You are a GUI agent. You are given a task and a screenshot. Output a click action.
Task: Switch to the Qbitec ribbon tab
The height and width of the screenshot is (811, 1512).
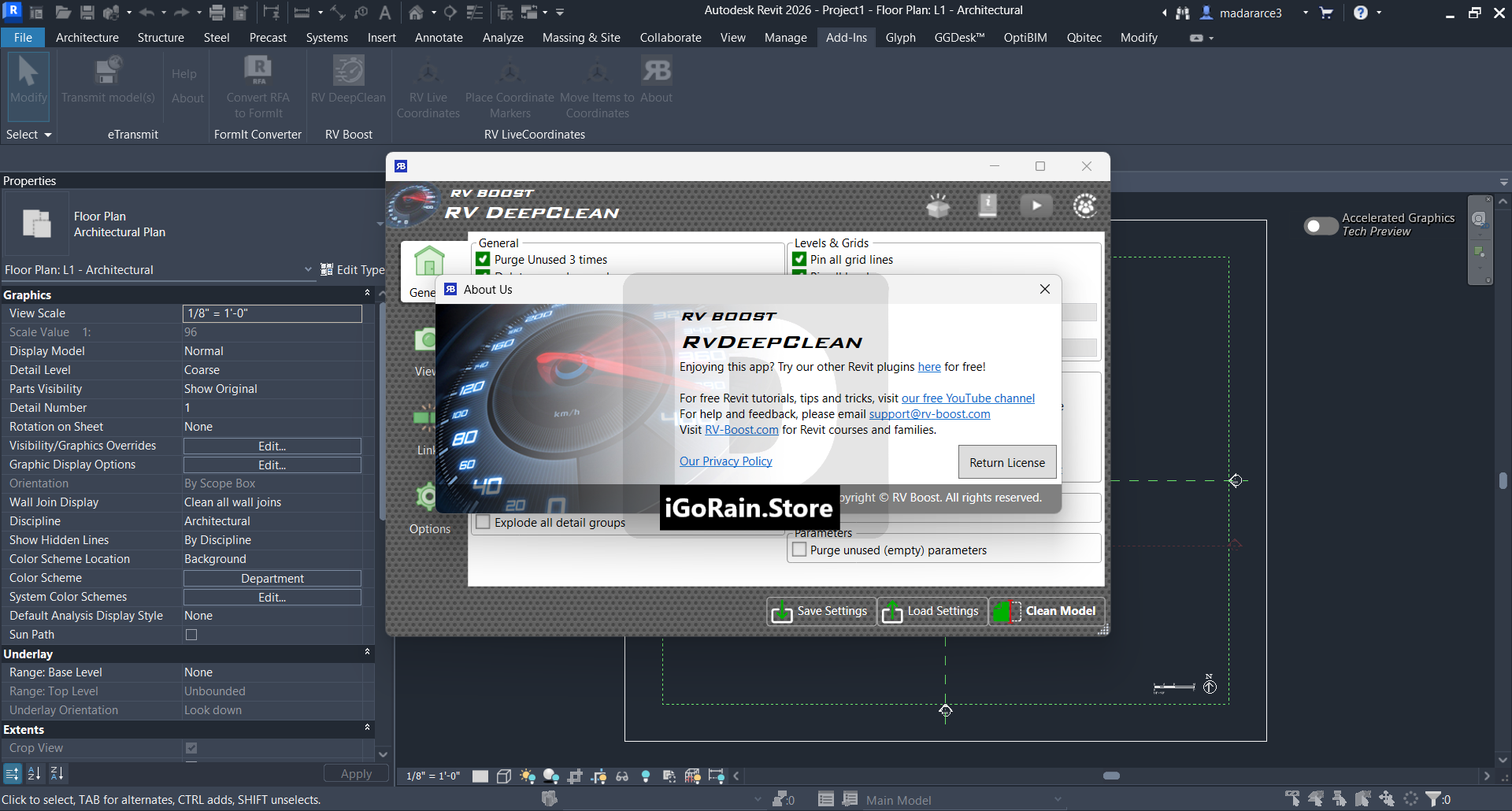point(1084,37)
